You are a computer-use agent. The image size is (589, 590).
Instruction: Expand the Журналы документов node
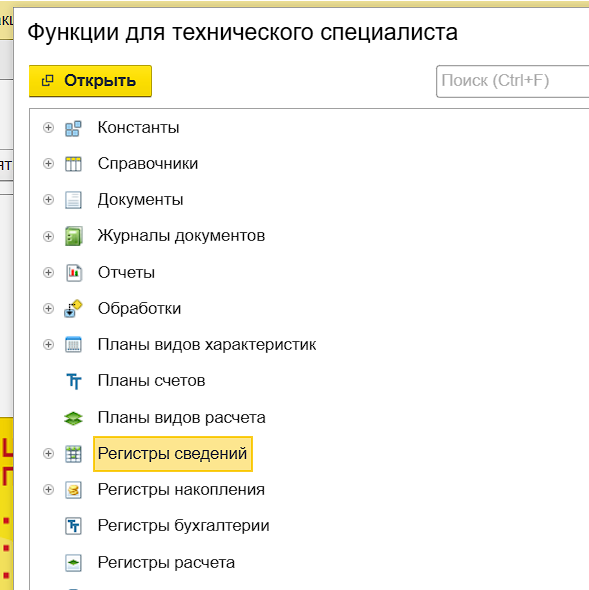(48, 236)
